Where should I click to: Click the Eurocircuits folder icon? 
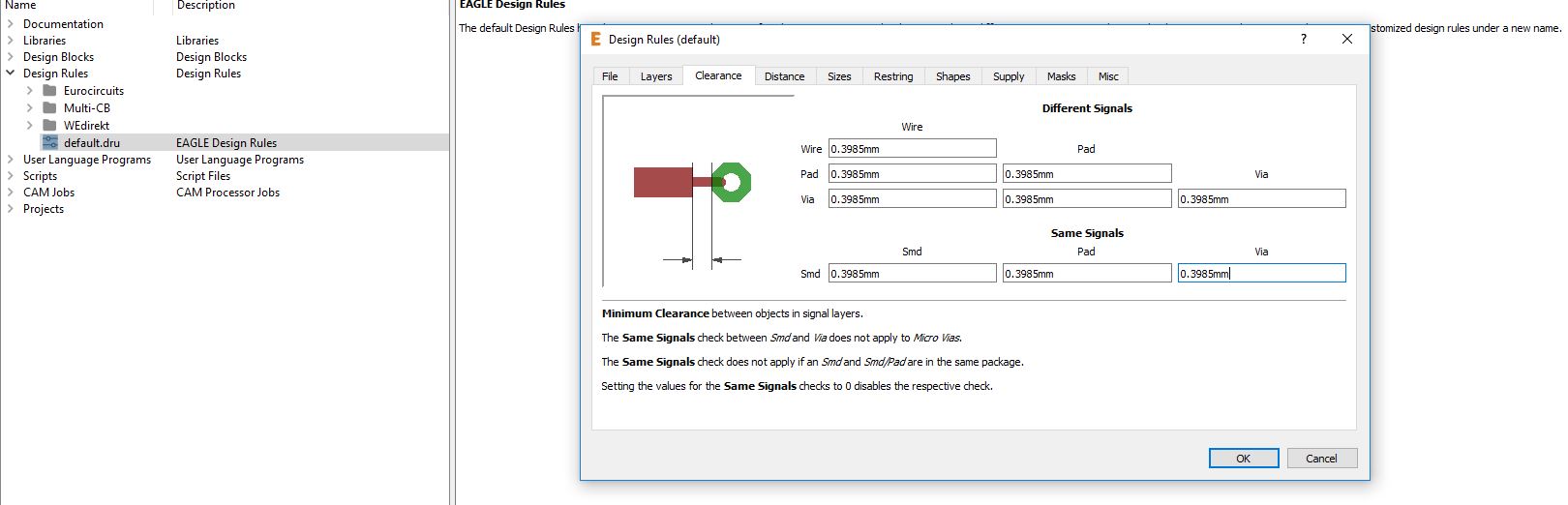pyautogui.click(x=49, y=90)
